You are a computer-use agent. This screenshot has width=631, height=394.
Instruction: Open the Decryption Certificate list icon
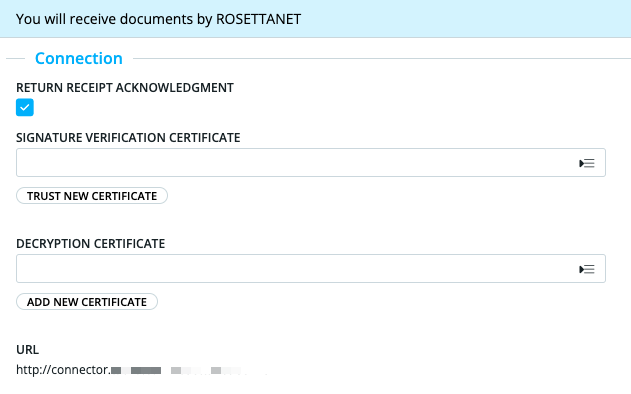tap(587, 269)
